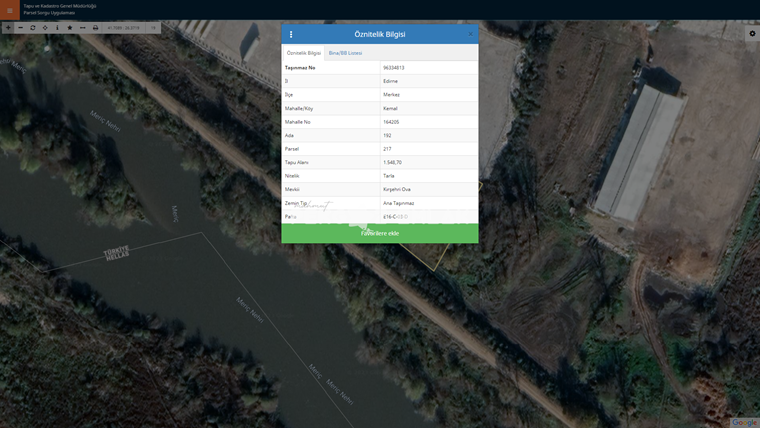Click the Nitelik label
Viewport: 760px width, 428px height.
pyautogui.click(x=292, y=176)
